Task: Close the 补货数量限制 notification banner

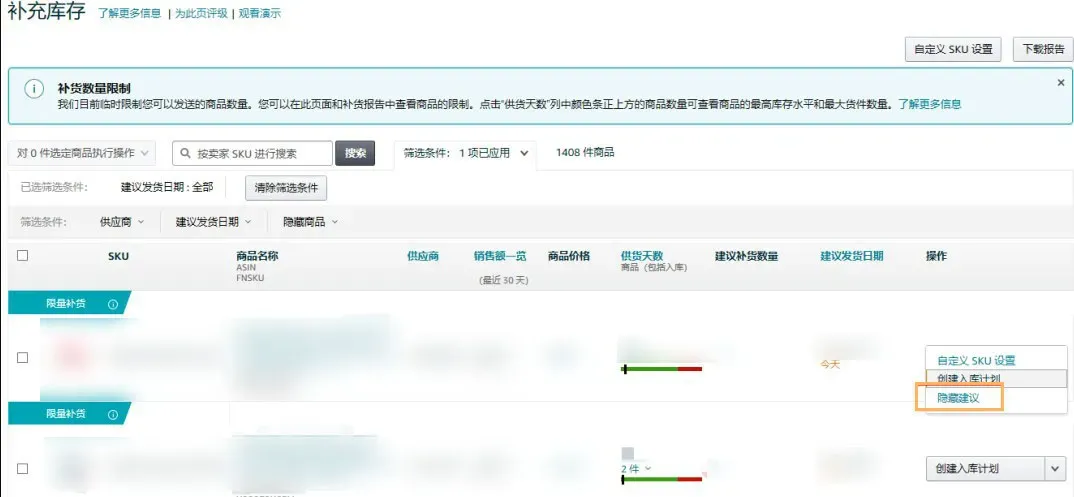Action: click(x=1061, y=82)
